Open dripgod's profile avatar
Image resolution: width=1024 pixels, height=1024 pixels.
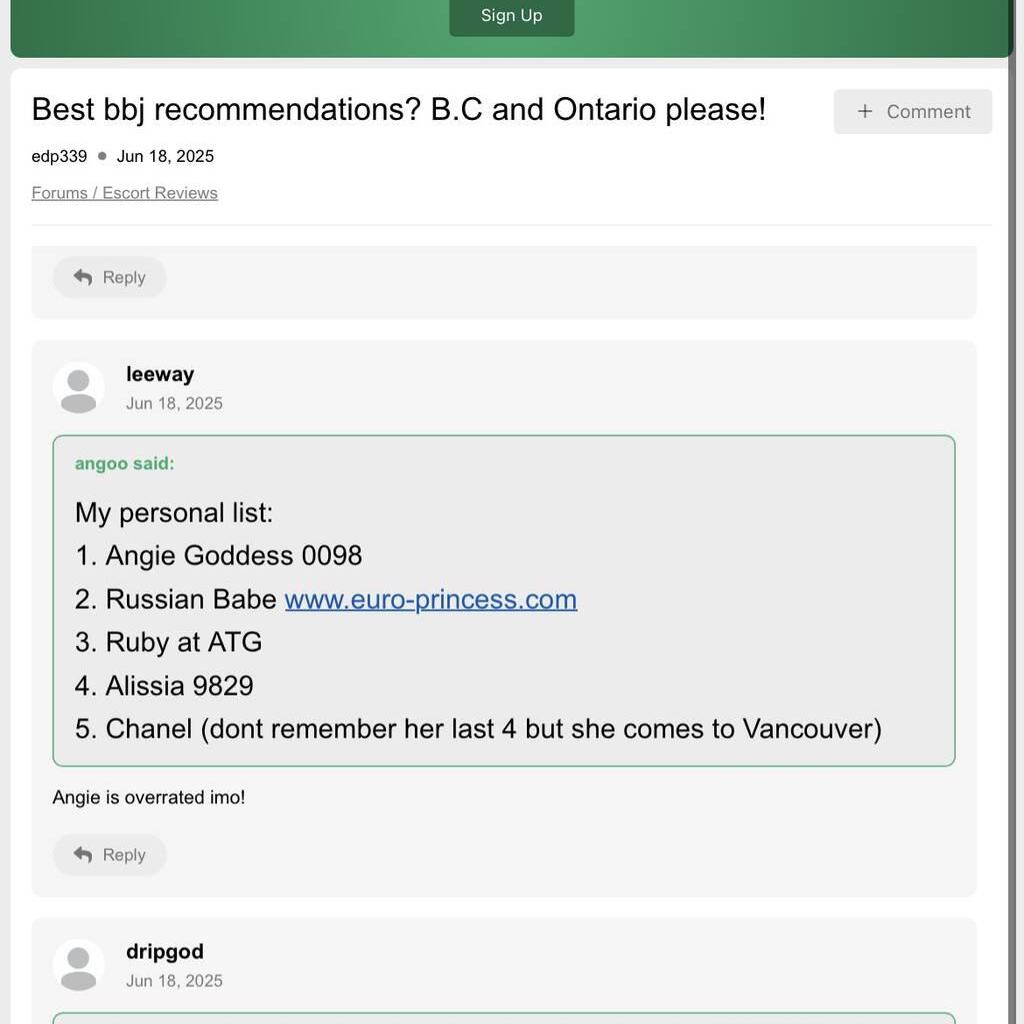coord(78,965)
